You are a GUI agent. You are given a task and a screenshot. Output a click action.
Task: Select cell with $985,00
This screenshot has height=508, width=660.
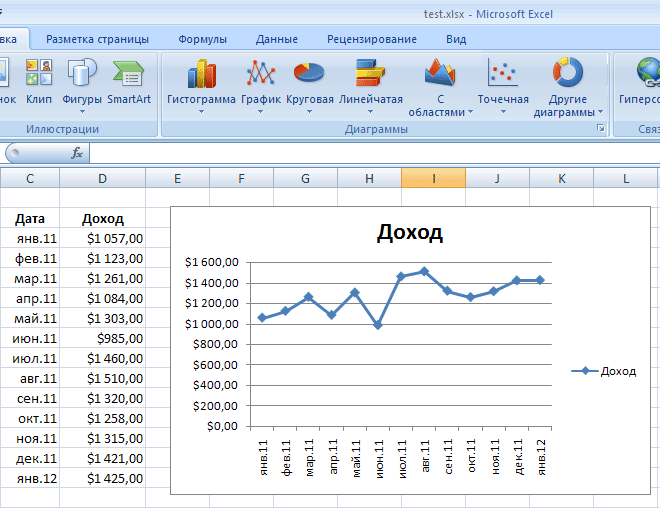[102, 338]
